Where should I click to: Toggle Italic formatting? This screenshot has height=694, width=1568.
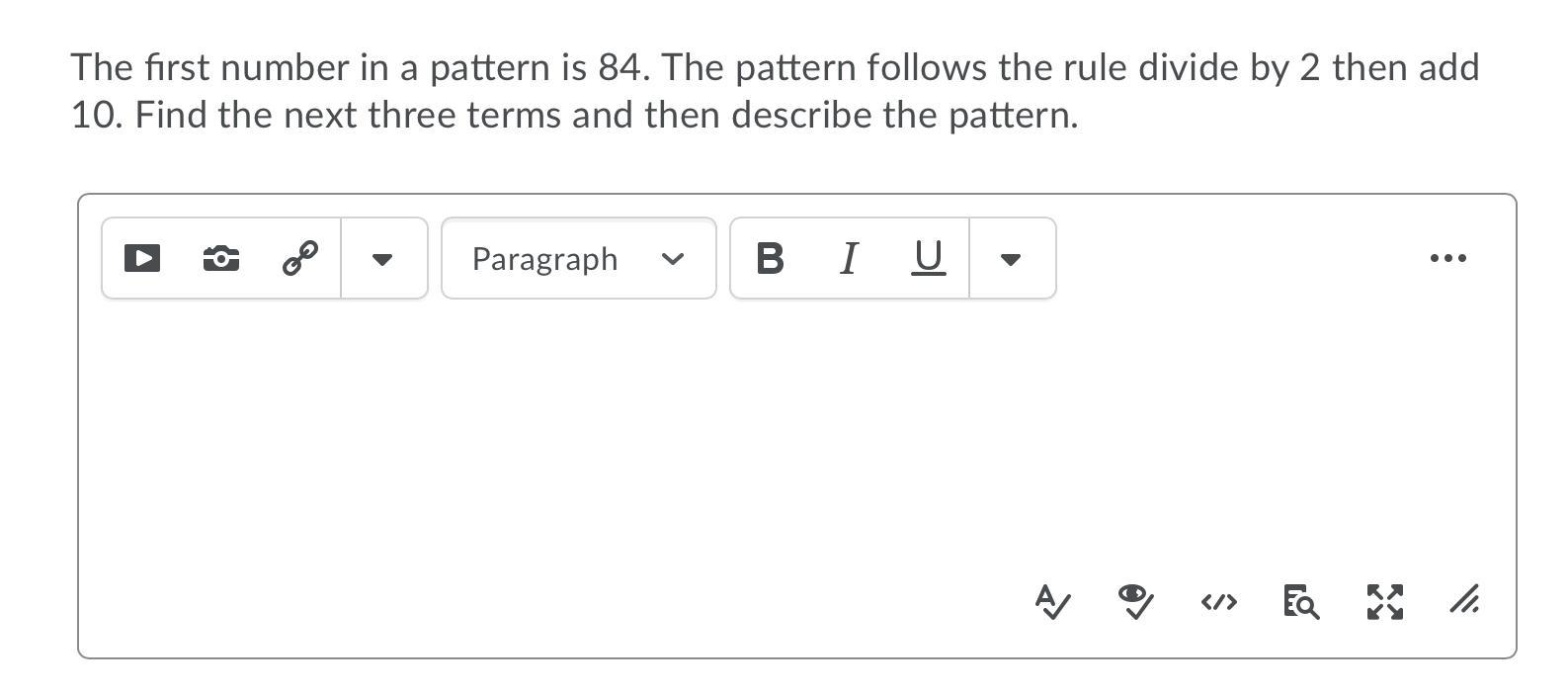(848, 259)
